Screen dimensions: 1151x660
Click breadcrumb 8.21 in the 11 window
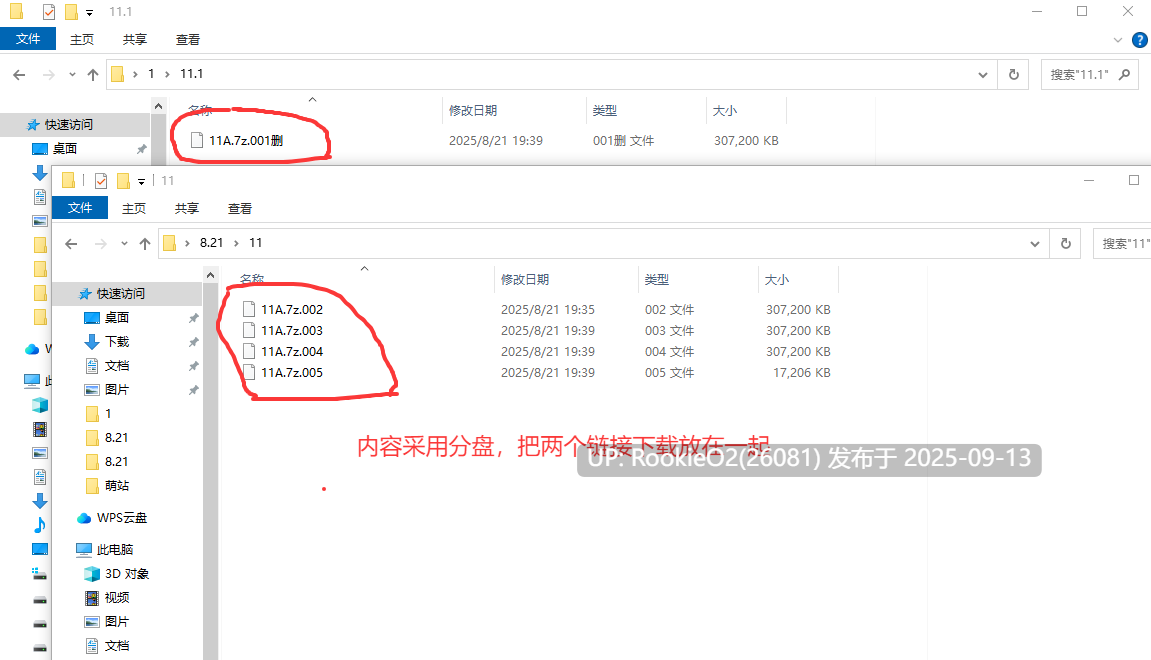pyautogui.click(x=211, y=243)
